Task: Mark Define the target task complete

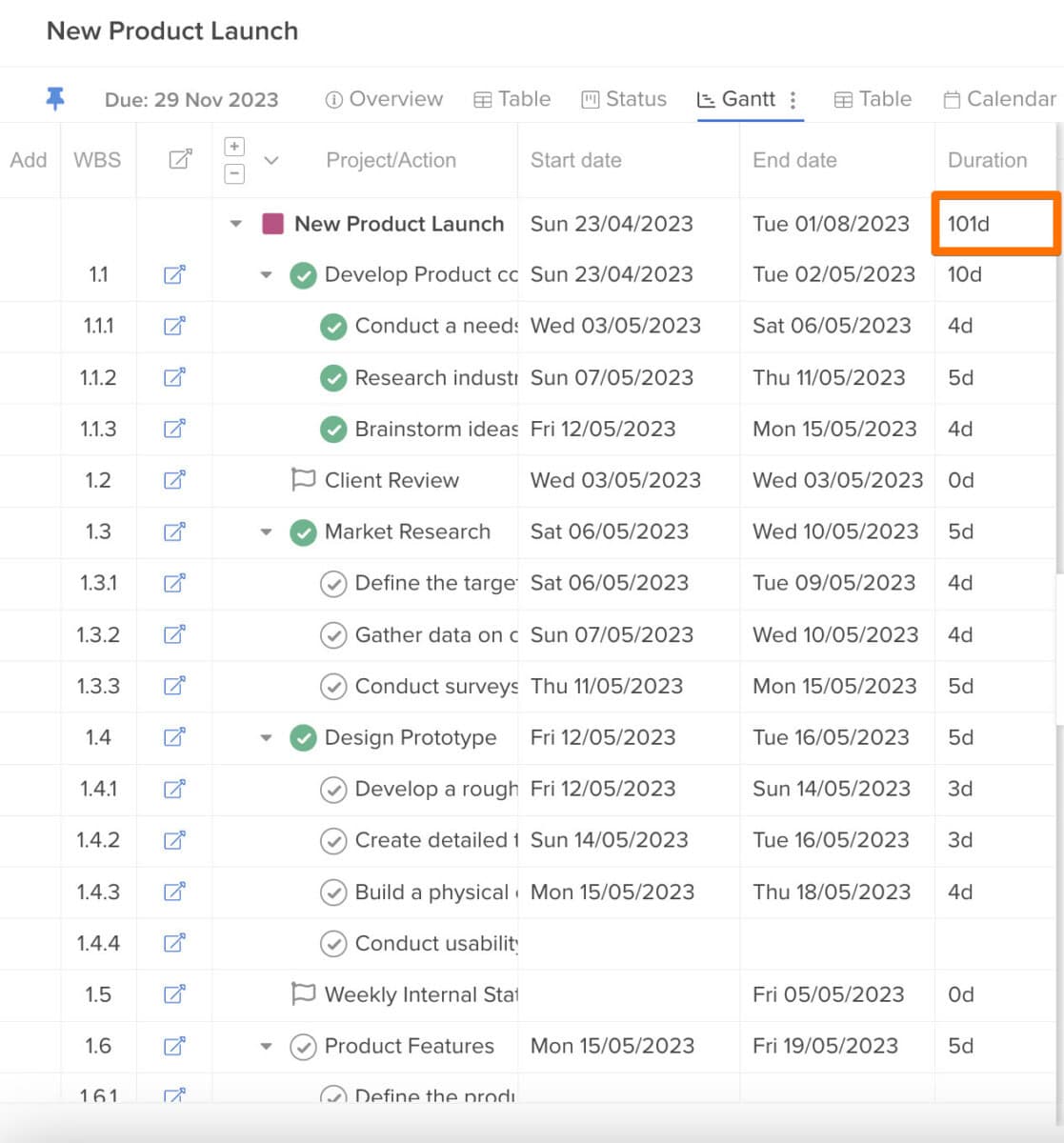Action: tap(333, 584)
